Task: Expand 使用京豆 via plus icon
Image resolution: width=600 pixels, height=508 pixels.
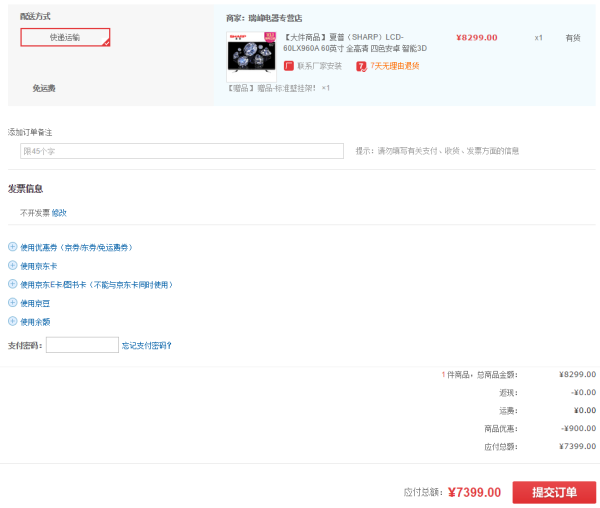Action: tap(13, 303)
